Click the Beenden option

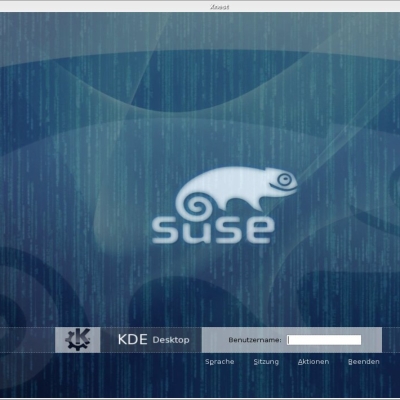click(364, 362)
